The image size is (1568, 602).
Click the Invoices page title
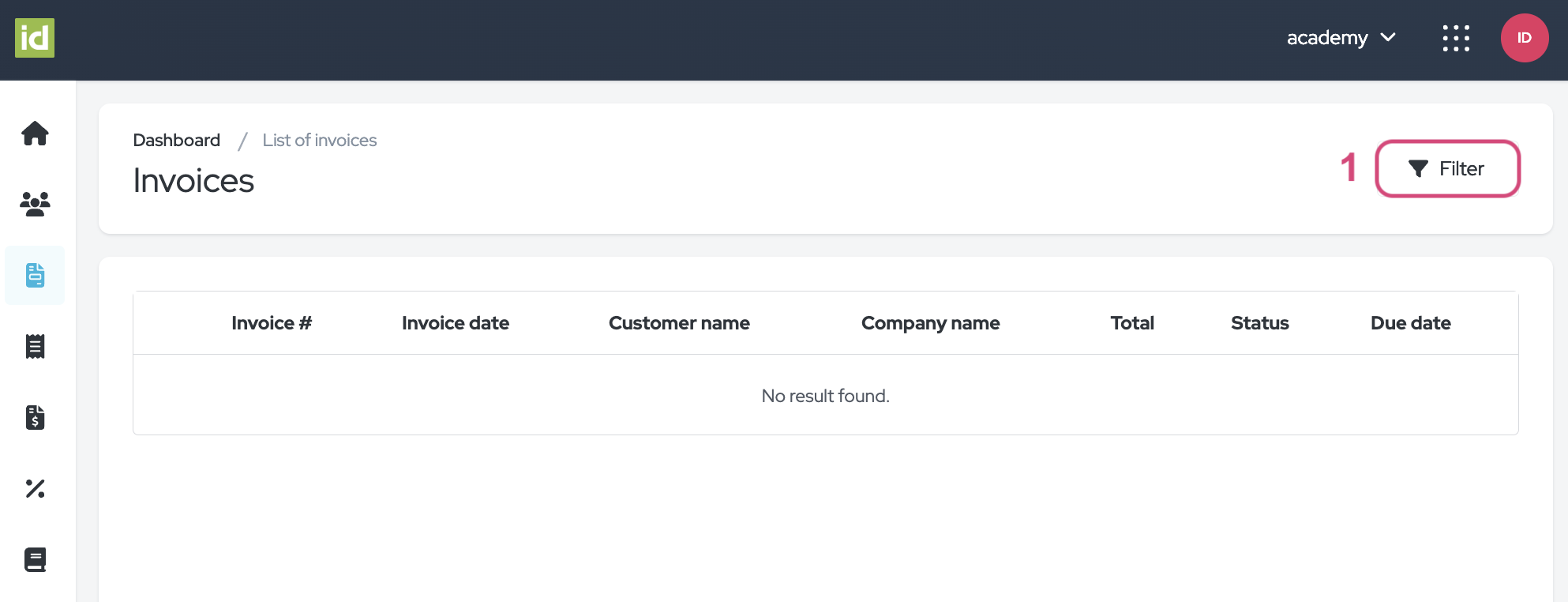[193, 181]
